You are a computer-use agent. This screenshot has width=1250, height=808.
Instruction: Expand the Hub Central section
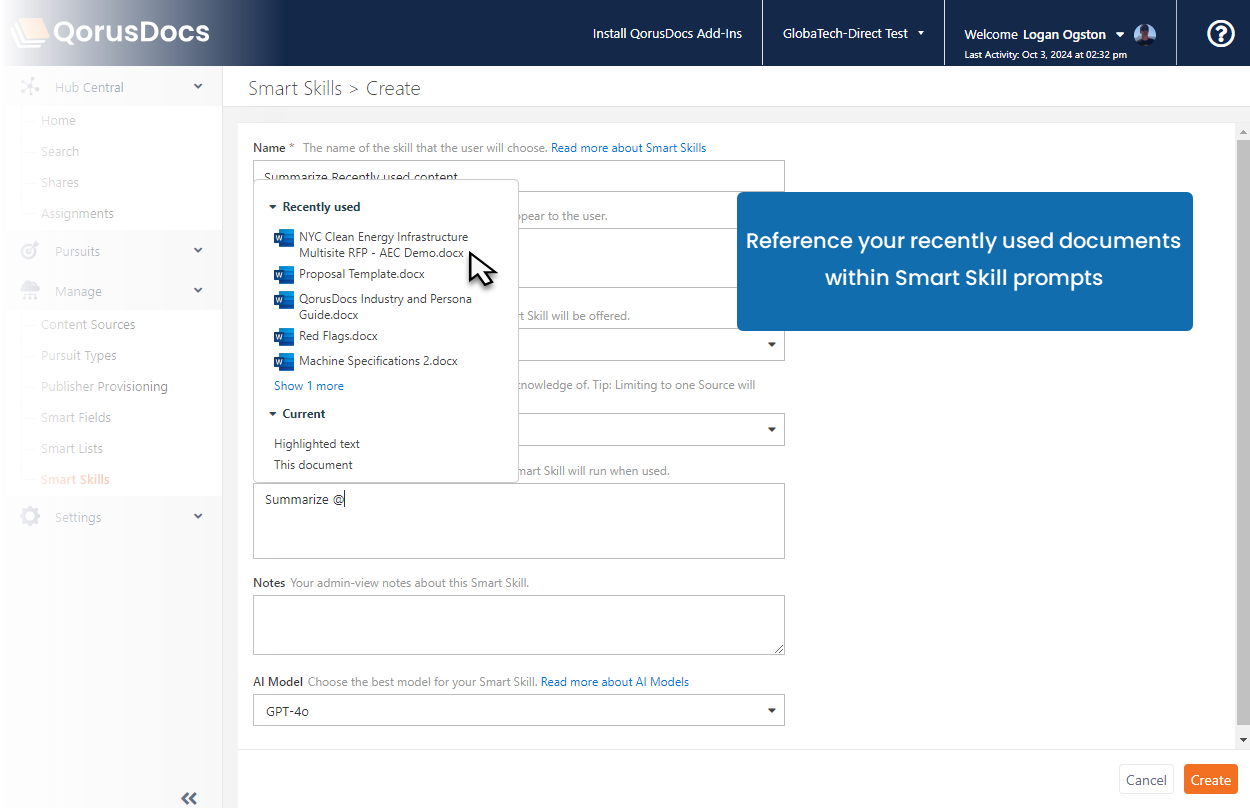(198, 87)
